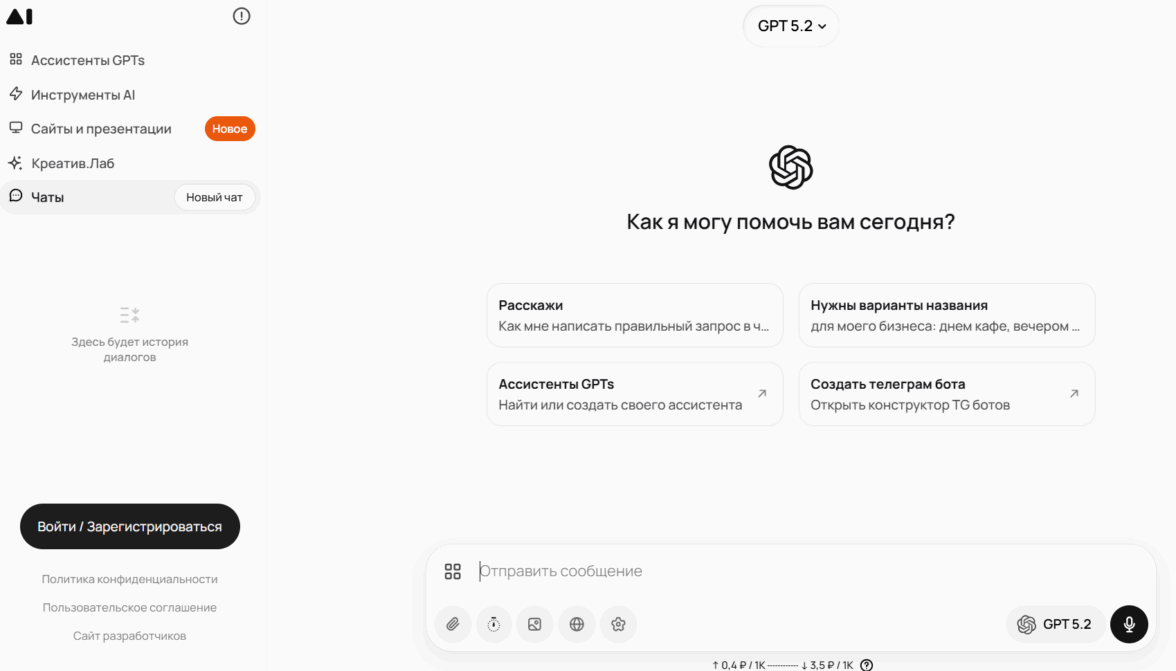This screenshot has width=1176, height=671.
Task: Start voice input with microphone button
Action: tap(1129, 624)
